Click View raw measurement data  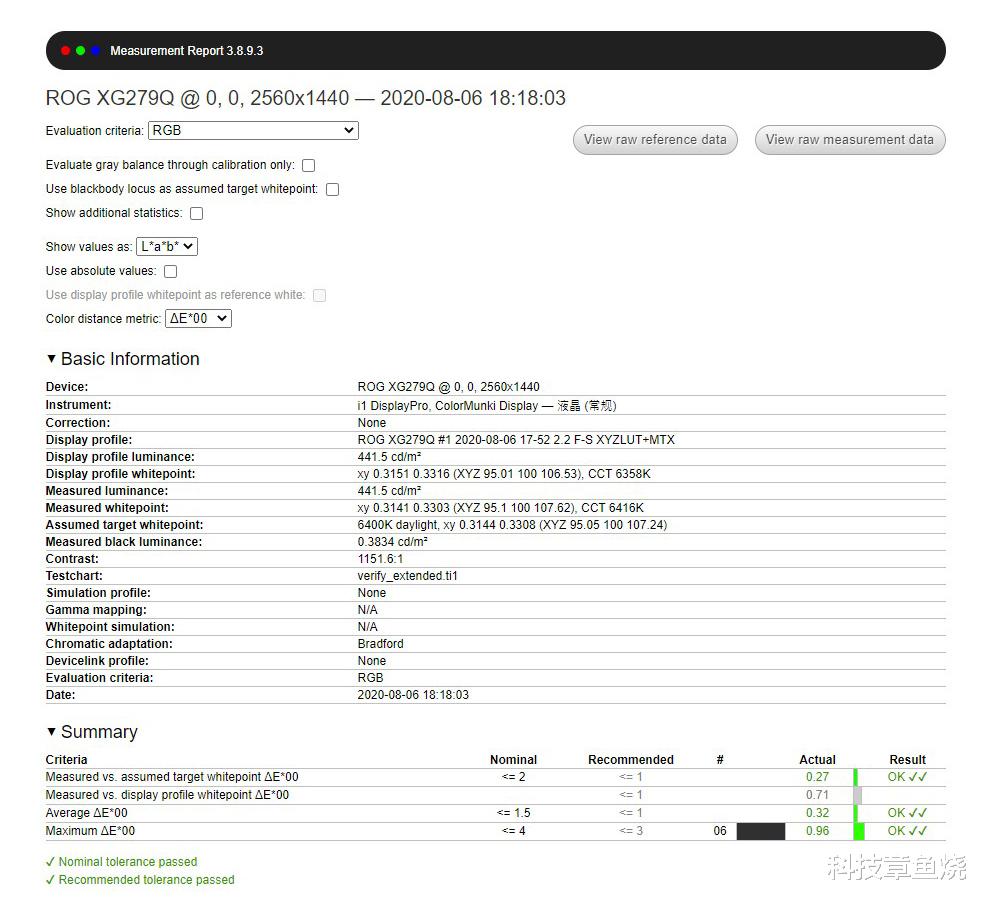coord(849,140)
